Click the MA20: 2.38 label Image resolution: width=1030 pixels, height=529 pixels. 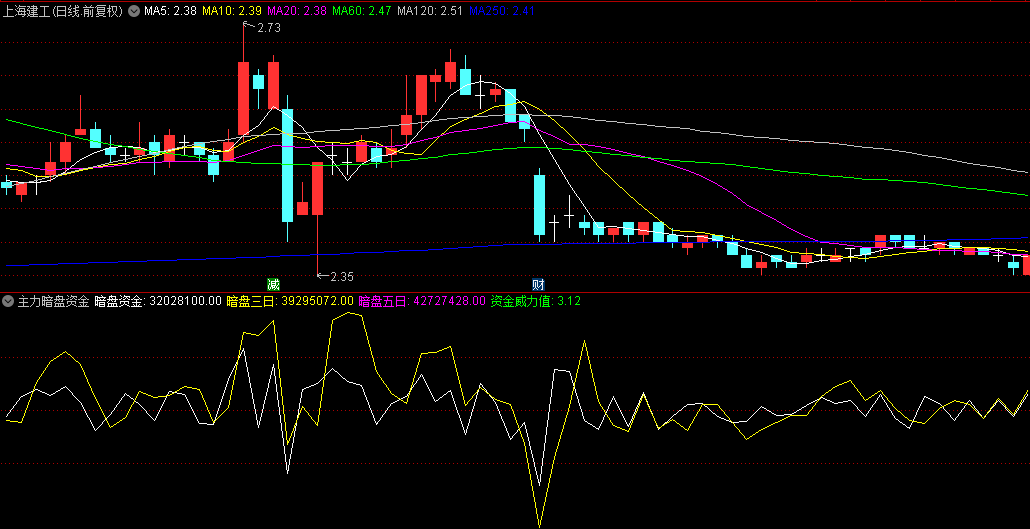pyautogui.click(x=297, y=11)
